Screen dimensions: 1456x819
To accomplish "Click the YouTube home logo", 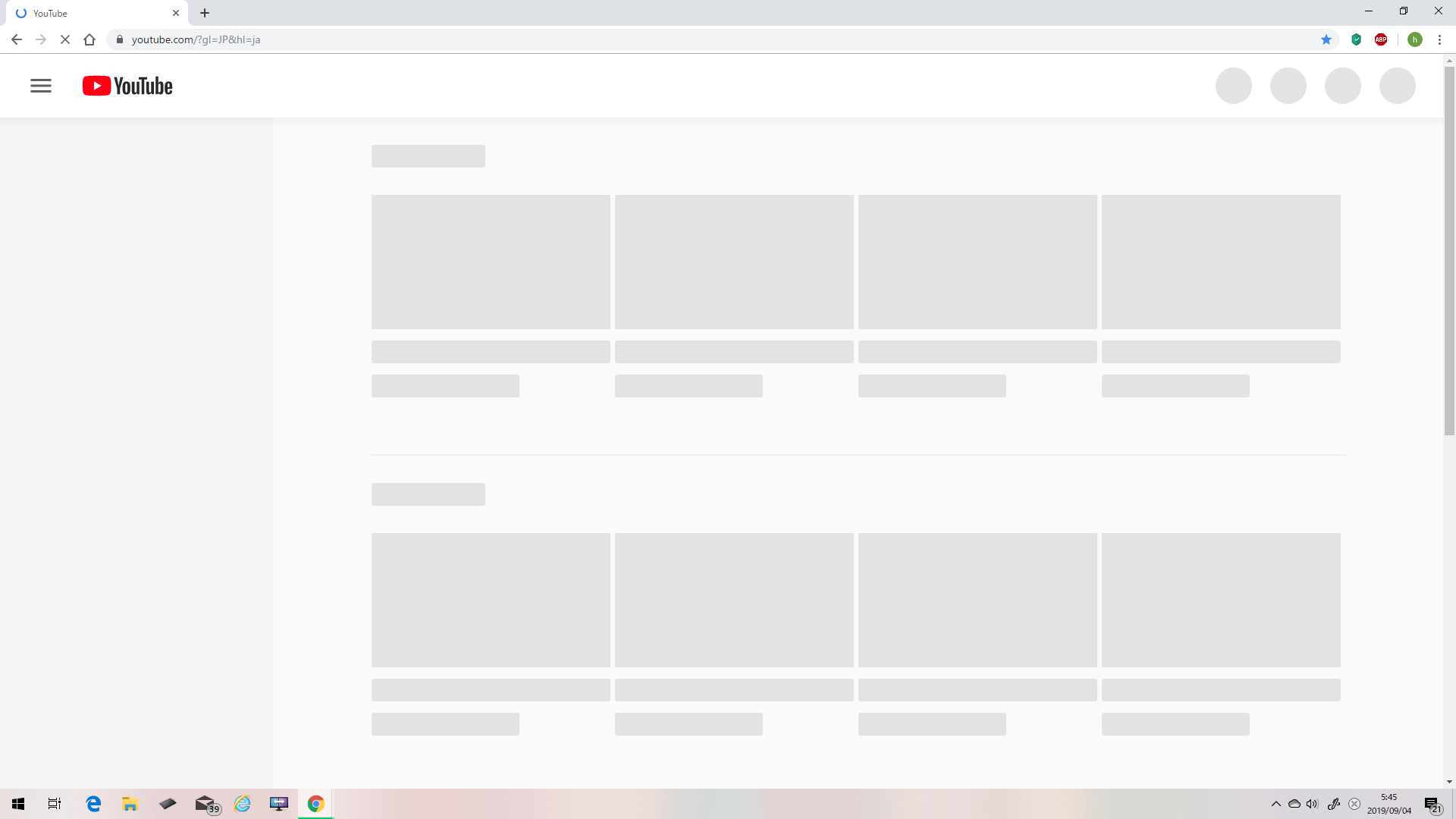I will click(127, 85).
